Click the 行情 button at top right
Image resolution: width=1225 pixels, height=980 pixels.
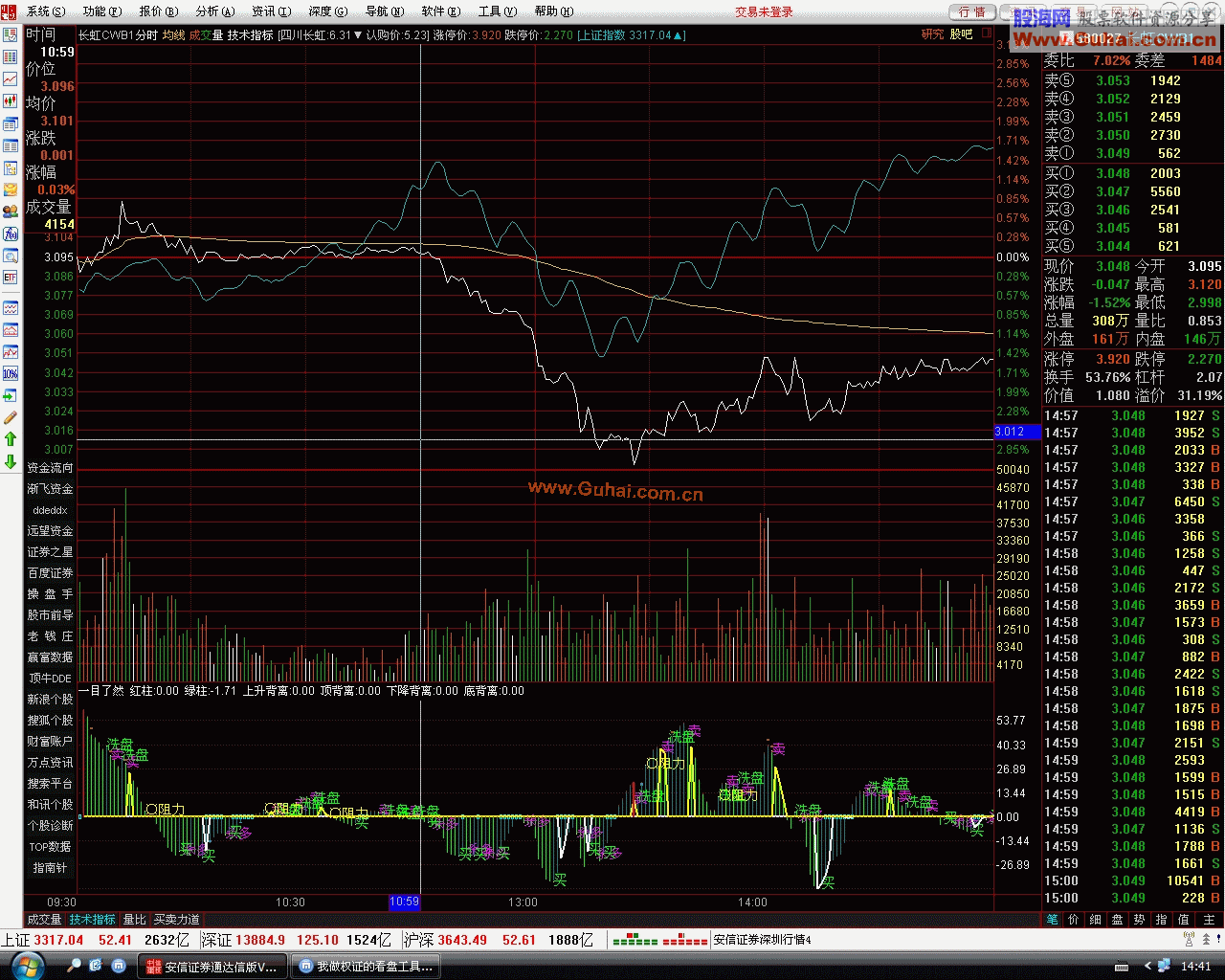pyautogui.click(x=972, y=11)
